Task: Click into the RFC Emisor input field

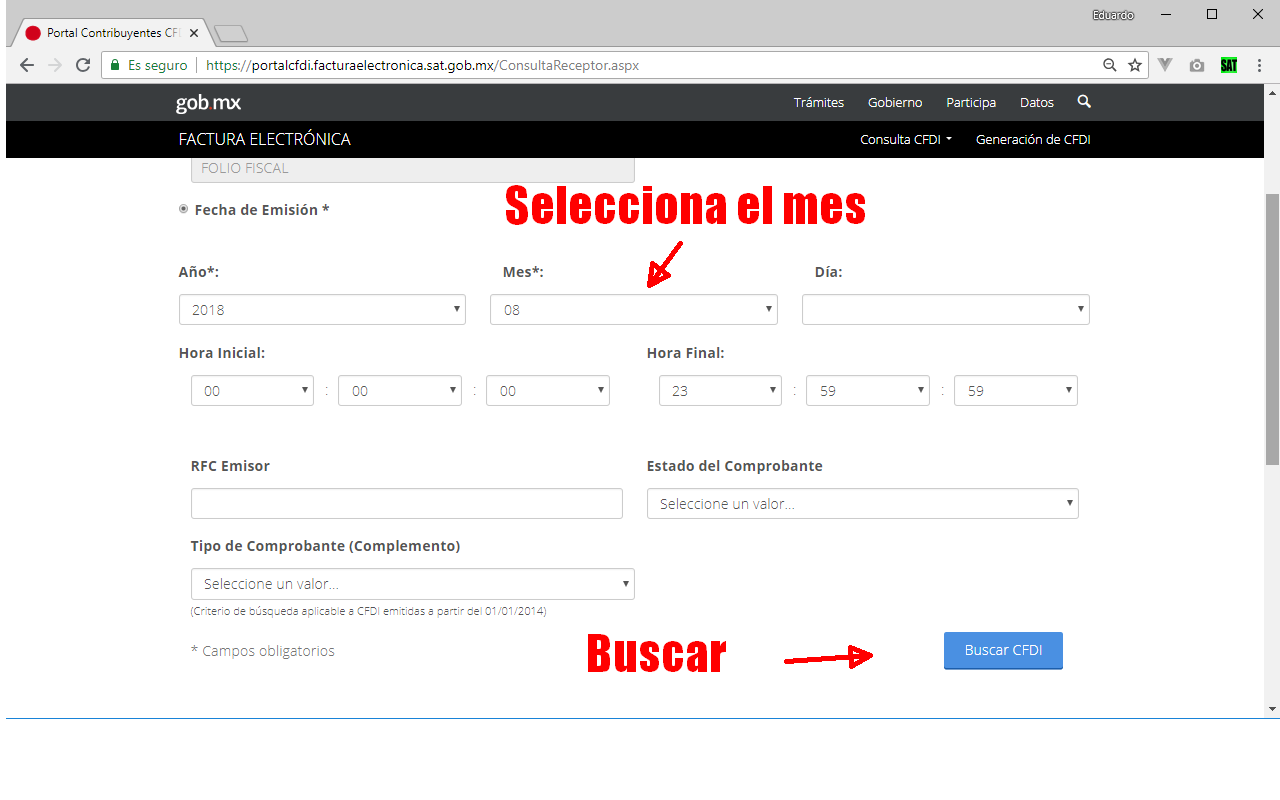Action: [407, 504]
